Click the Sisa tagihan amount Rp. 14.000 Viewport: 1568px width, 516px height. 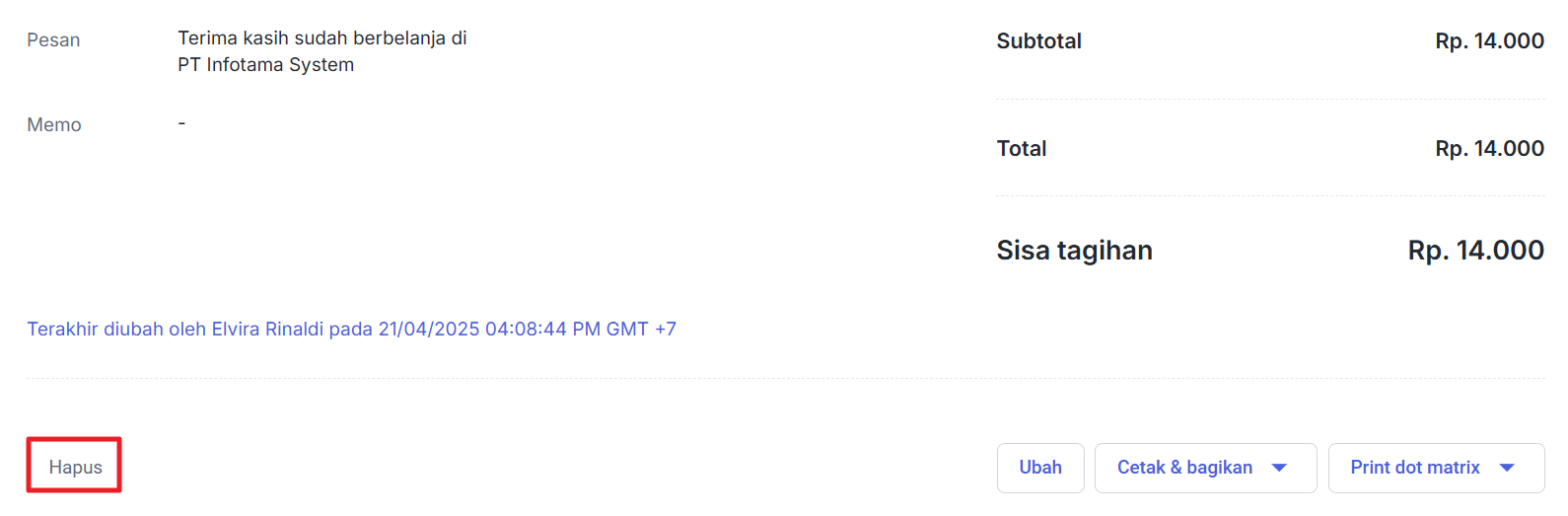click(x=1475, y=251)
